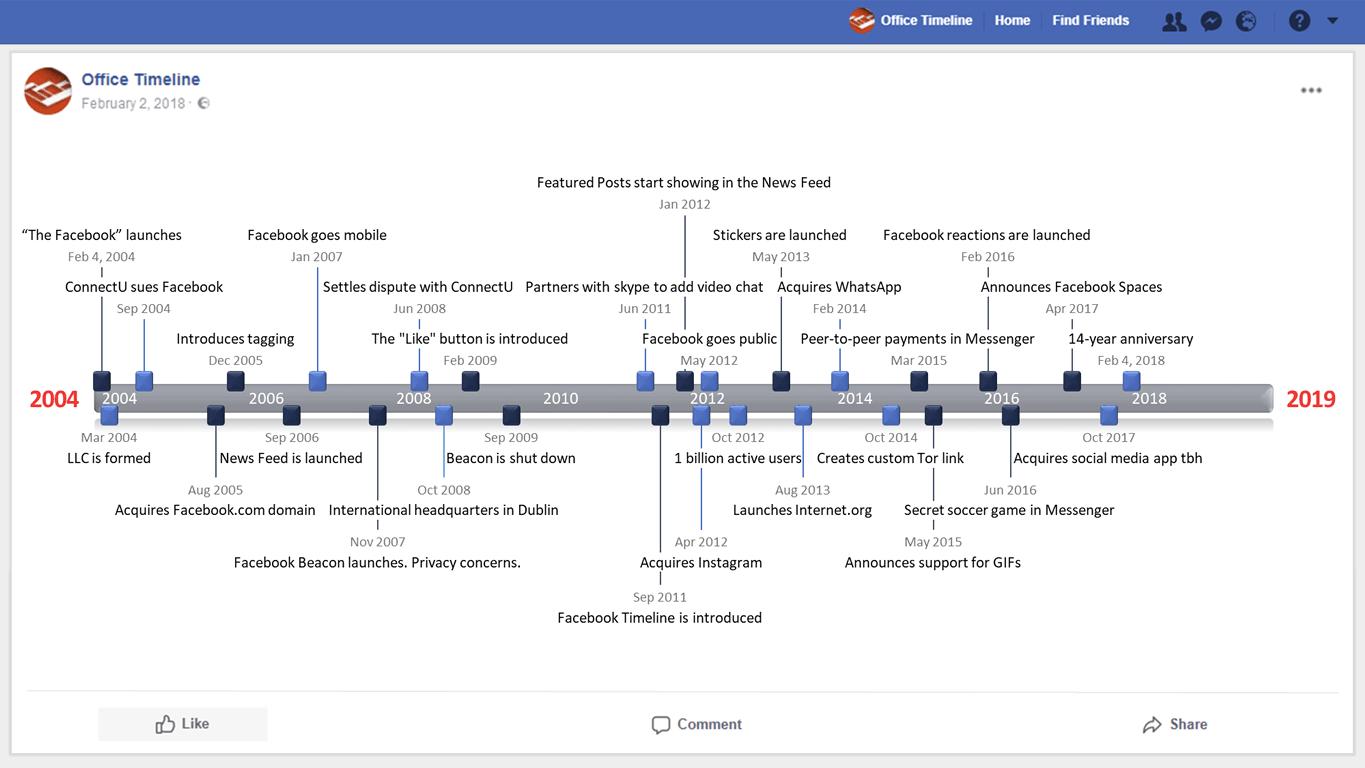Select the Feb 4, 2018 anniversary marker
The height and width of the screenshot is (768, 1365).
point(1131,380)
